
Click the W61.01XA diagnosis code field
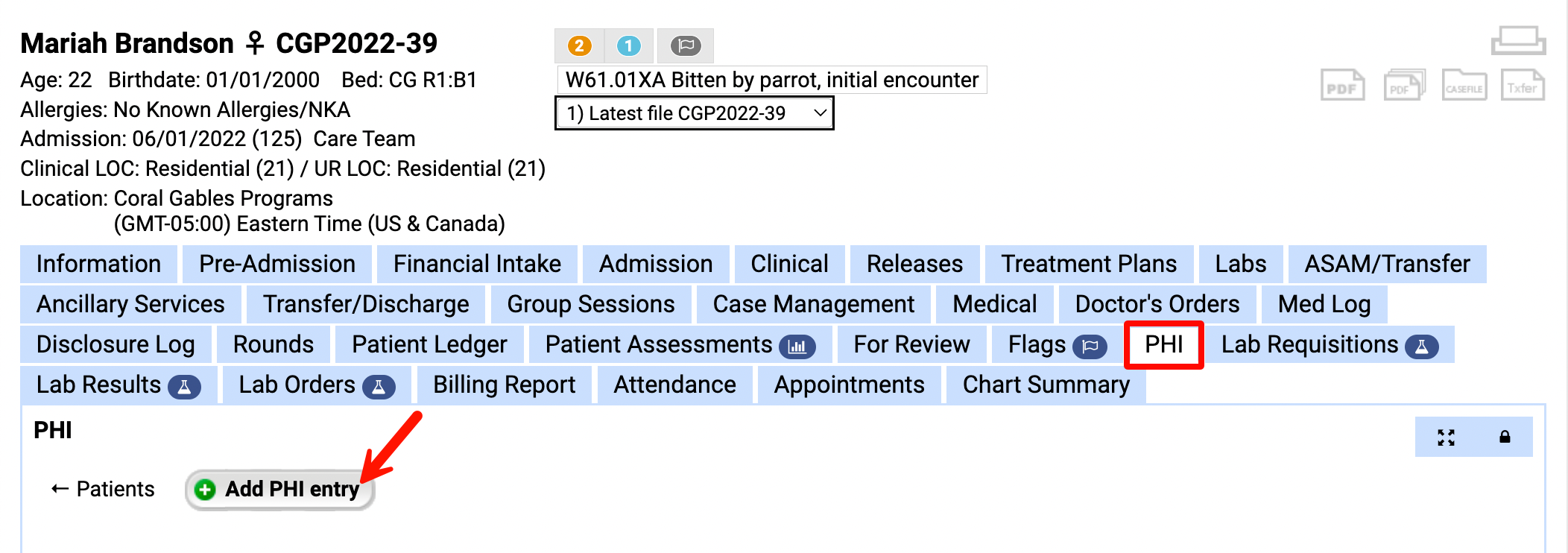click(x=771, y=80)
